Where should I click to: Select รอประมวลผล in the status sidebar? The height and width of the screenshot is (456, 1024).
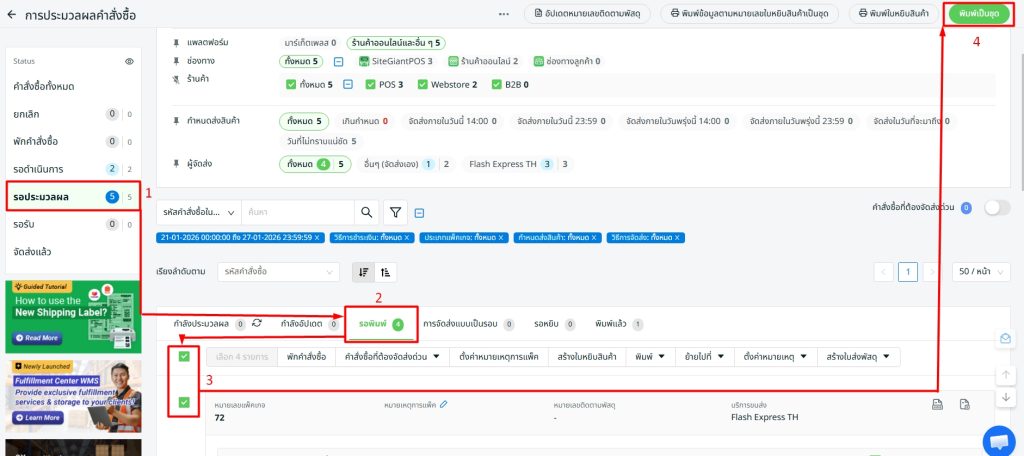[x=70, y=196]
